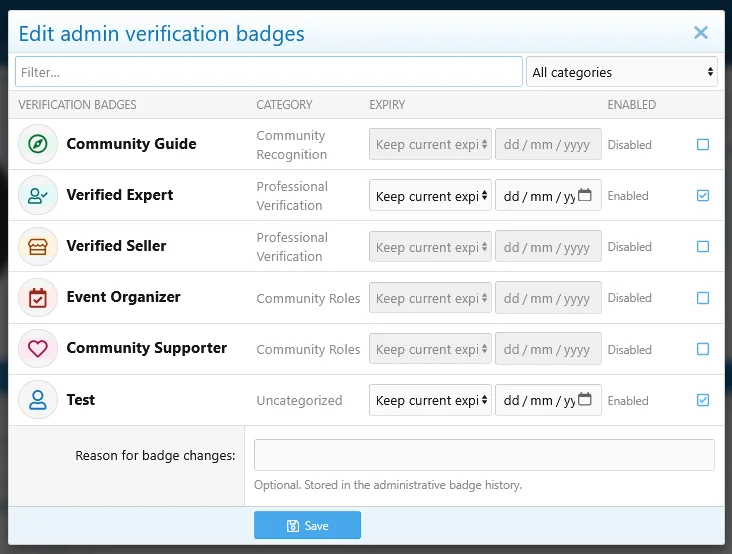Click the Verified Expert badge name
This screenshot has height=554, width=732.
(x=120, y=195)
